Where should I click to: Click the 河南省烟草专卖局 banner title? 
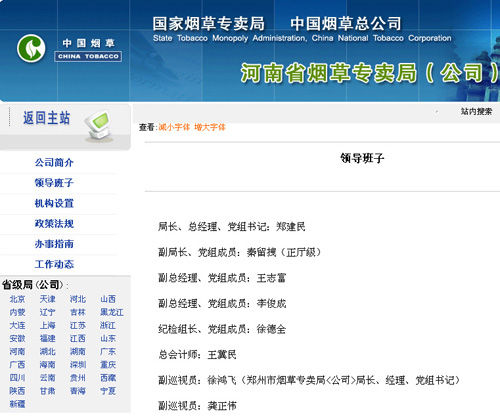tap(369, 73)
